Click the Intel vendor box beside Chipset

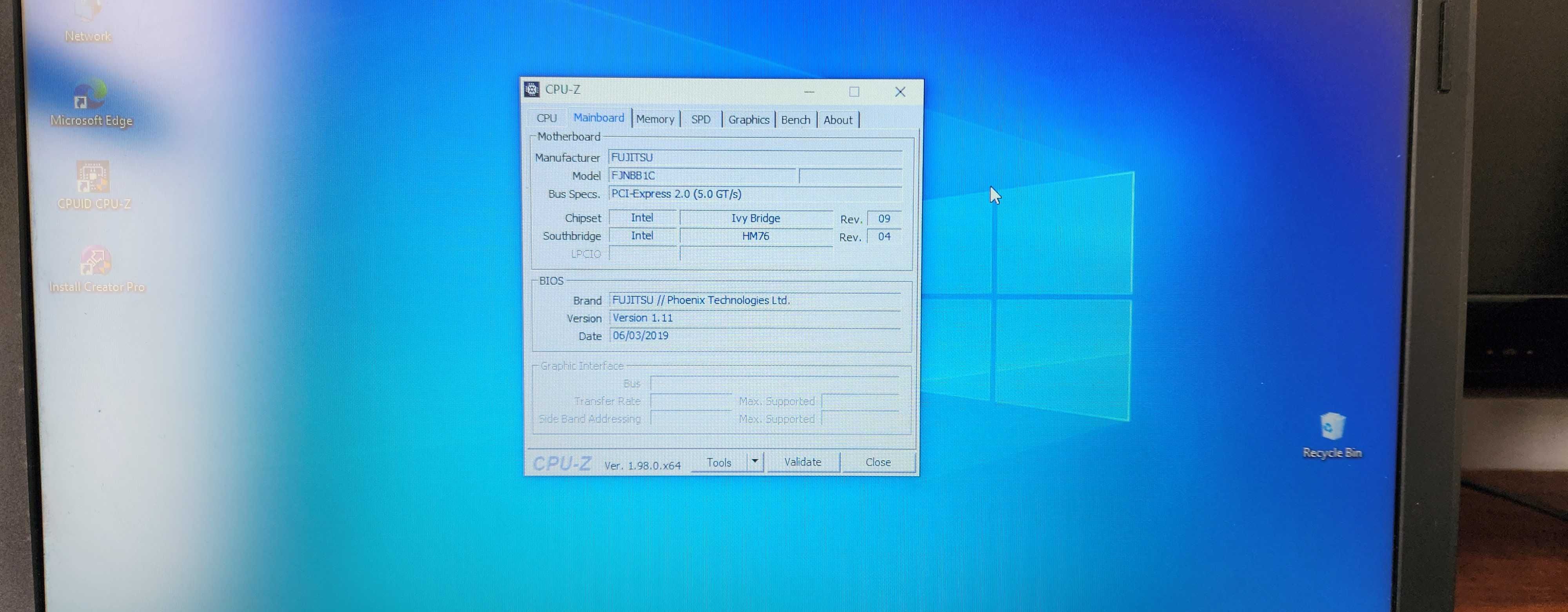click(x=642, y=217)
